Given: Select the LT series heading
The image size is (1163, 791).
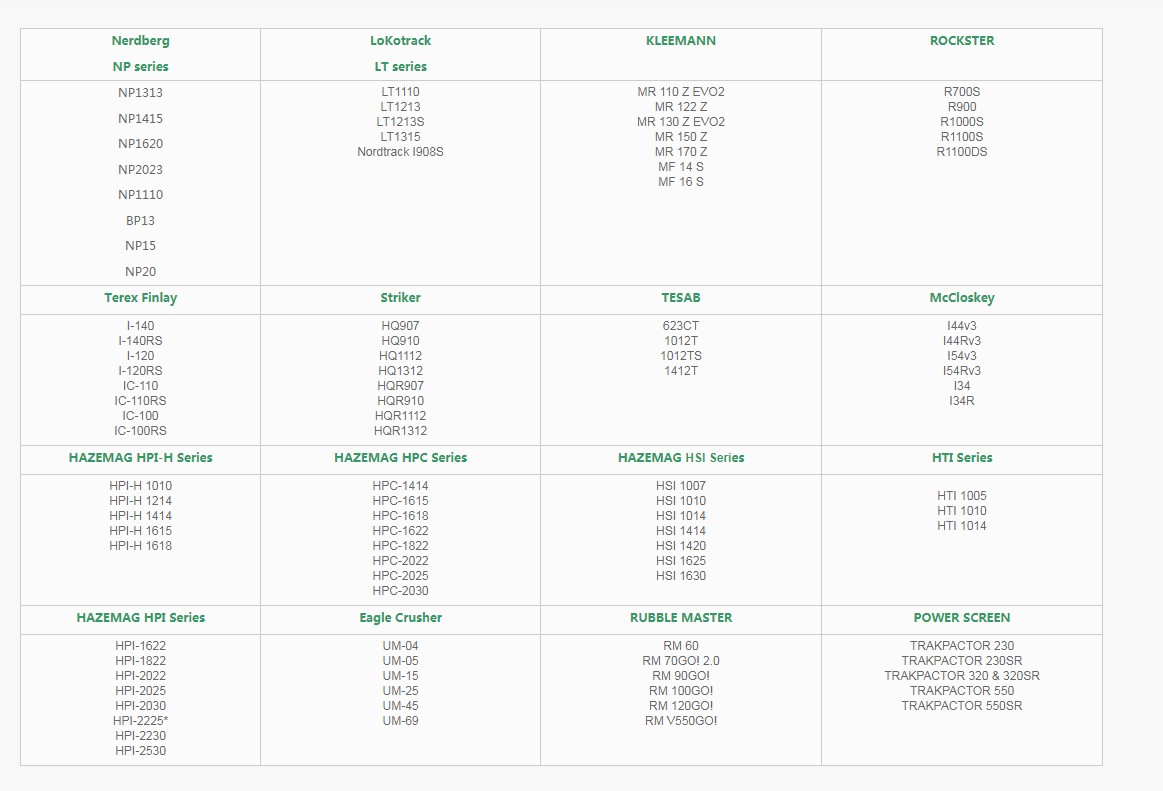Looking at the screenshot, I should point(401,67).
